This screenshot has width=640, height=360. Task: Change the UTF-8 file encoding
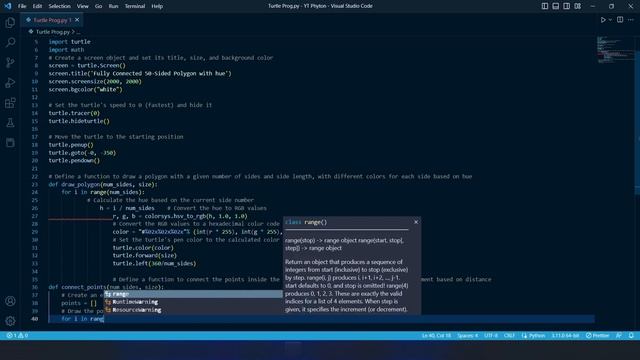(x=491, y=336)
